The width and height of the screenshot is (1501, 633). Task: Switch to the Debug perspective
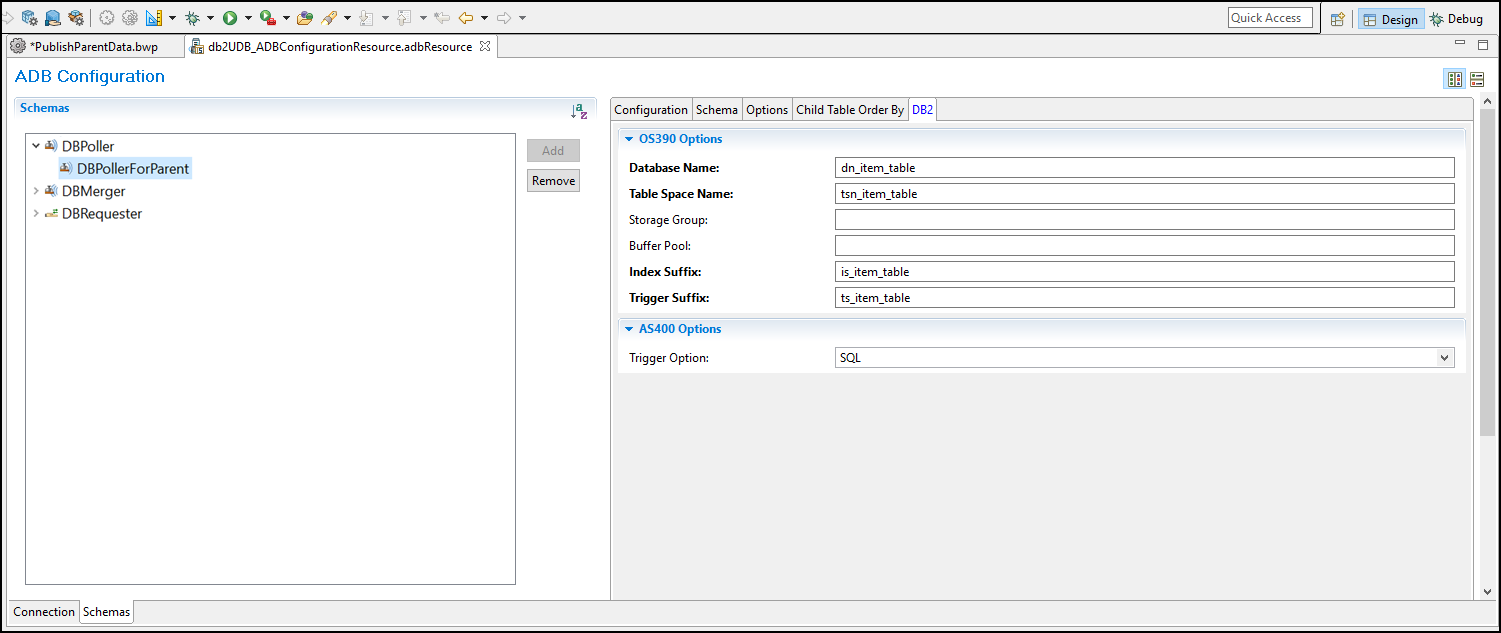[x=1456, y=19]
